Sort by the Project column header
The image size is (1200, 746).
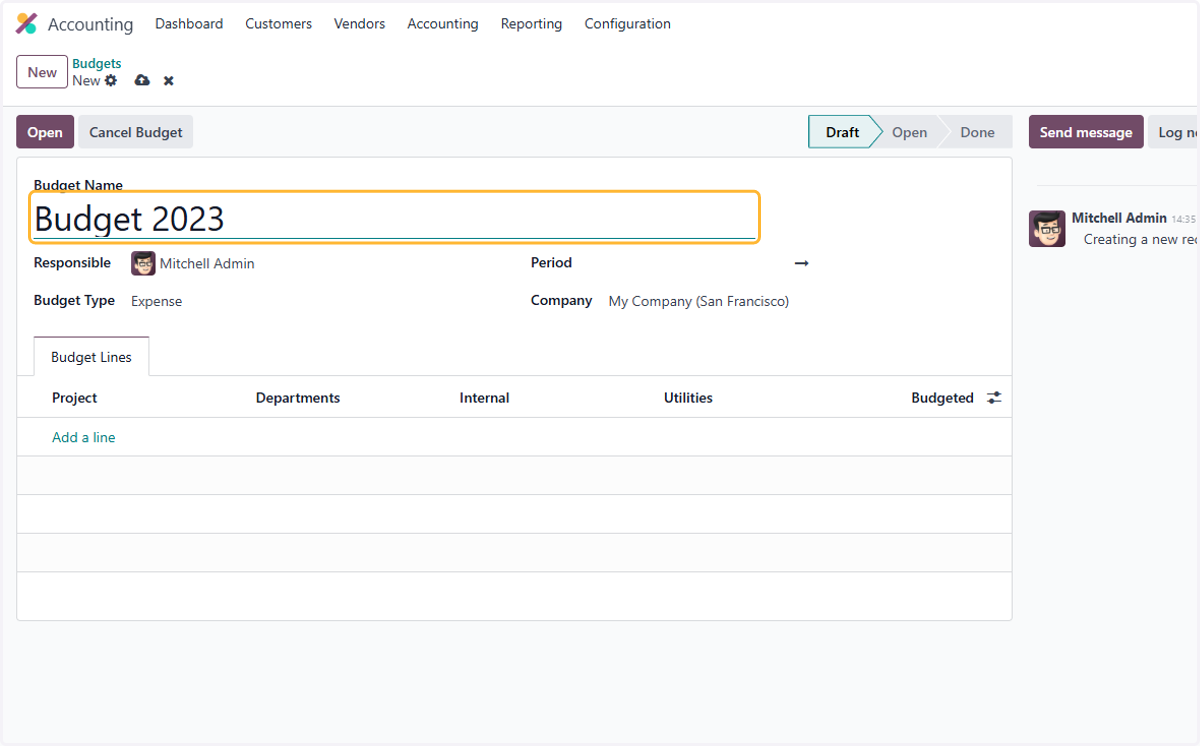click(x=75, y=398)
